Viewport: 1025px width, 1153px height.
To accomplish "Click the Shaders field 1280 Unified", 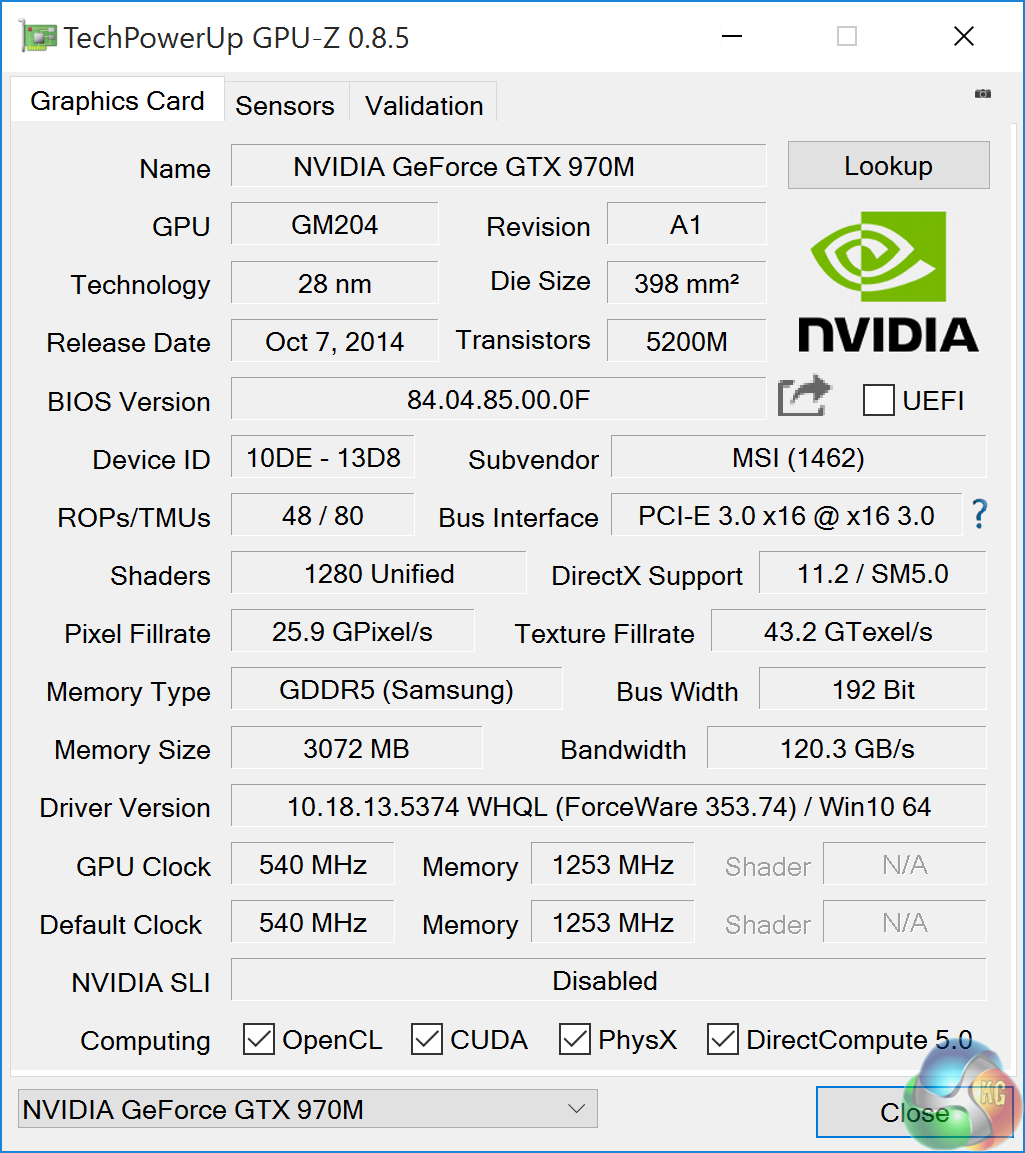I will pos(379,573).
